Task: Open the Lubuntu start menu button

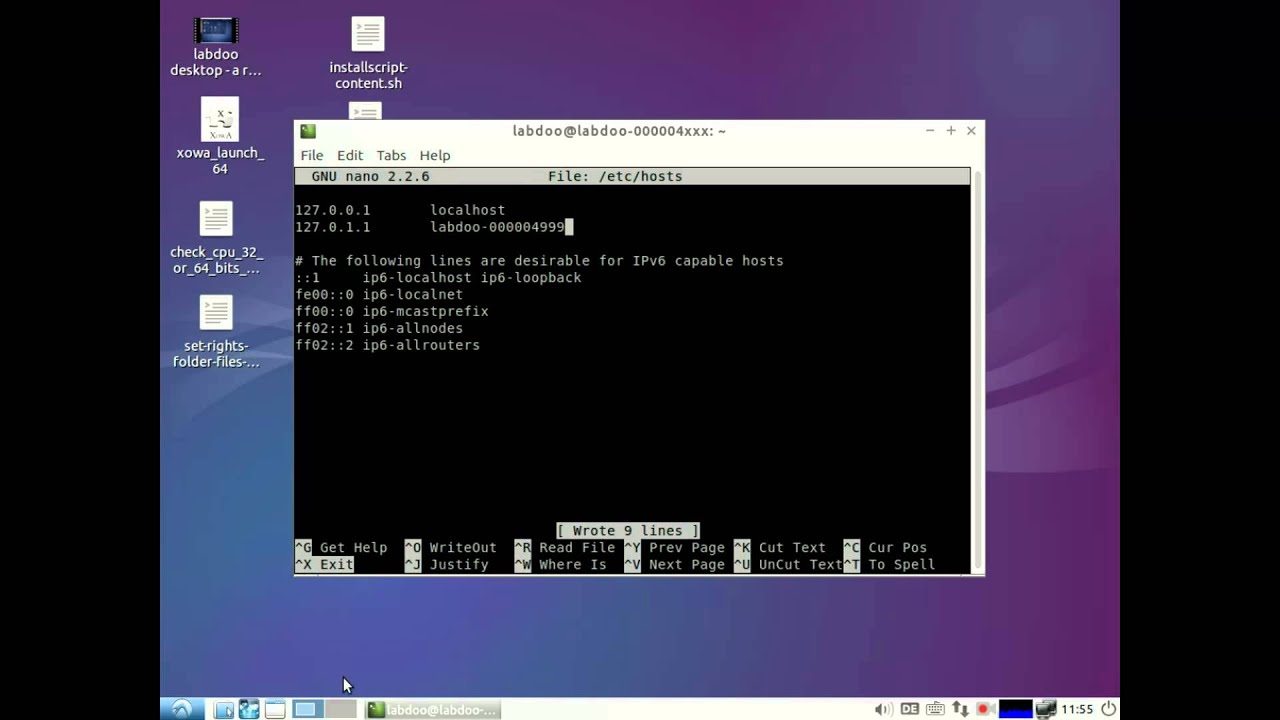Action: pos(182,709)
